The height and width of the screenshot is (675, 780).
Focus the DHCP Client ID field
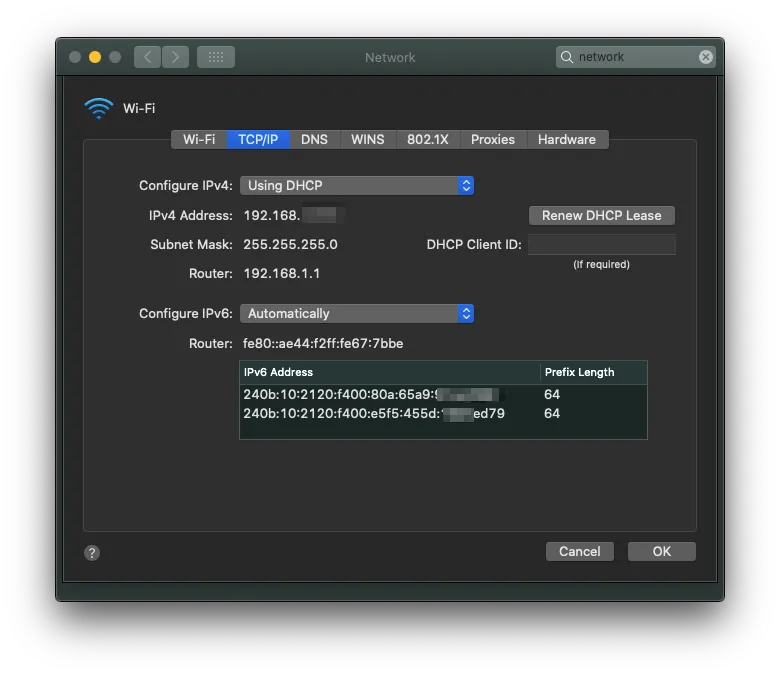[x=601, y=244]
